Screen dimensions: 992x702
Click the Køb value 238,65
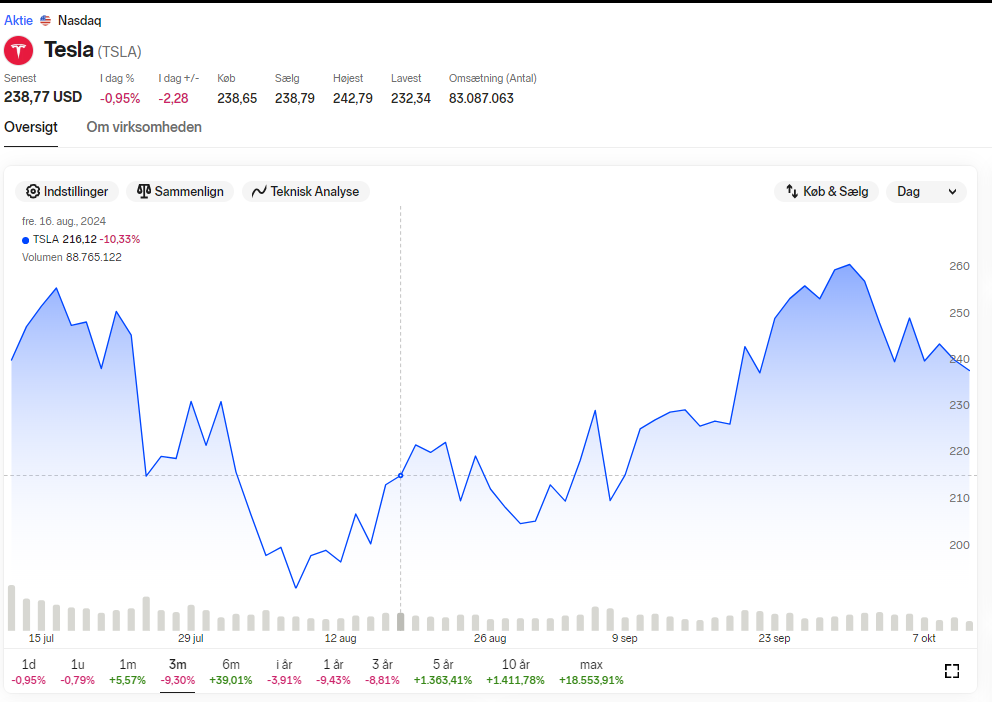tap(237, 98)
